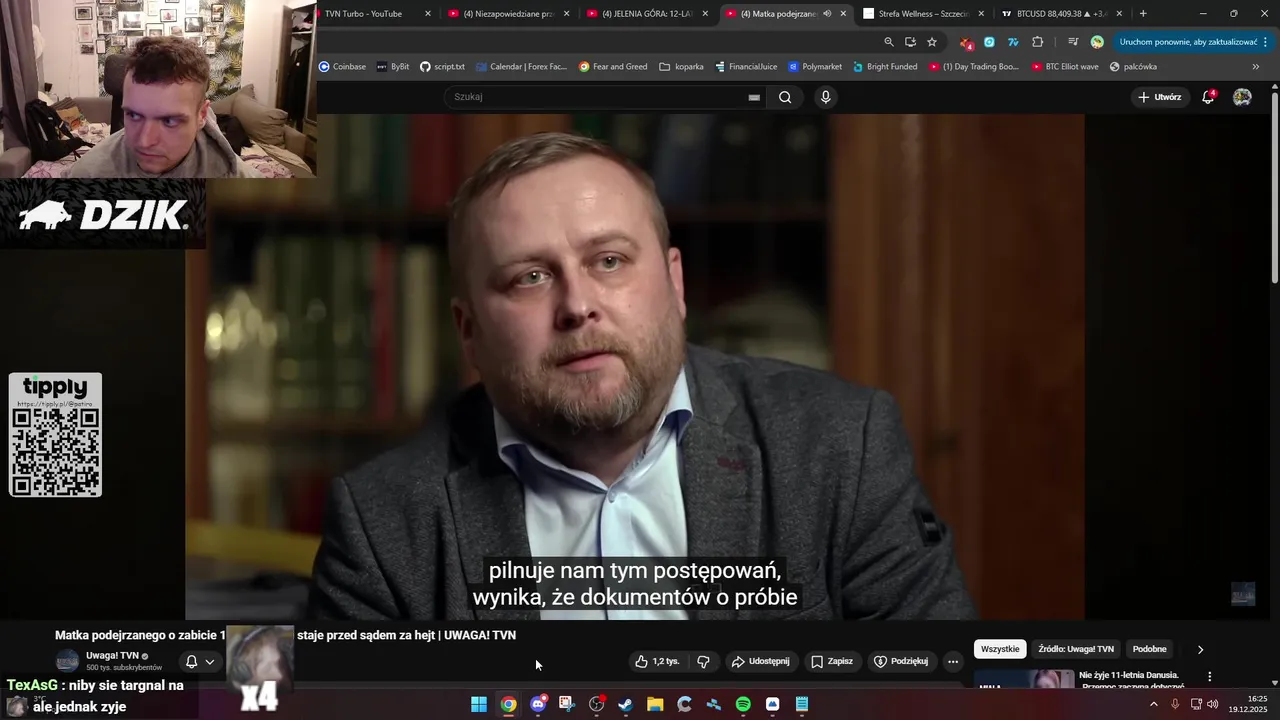Open the koparka bookmarks folder
This screenshot has height=720, width=1280.
(x=681, y=67)
